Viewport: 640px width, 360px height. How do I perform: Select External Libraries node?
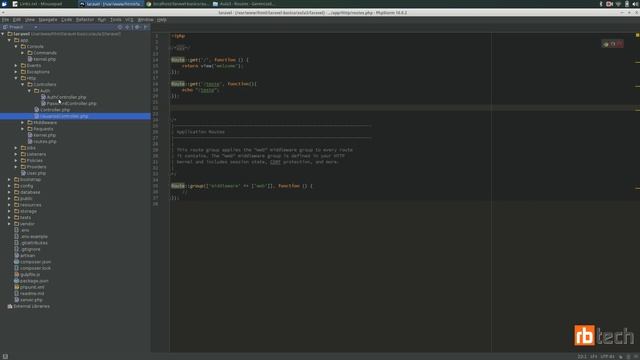coord(28,306)
